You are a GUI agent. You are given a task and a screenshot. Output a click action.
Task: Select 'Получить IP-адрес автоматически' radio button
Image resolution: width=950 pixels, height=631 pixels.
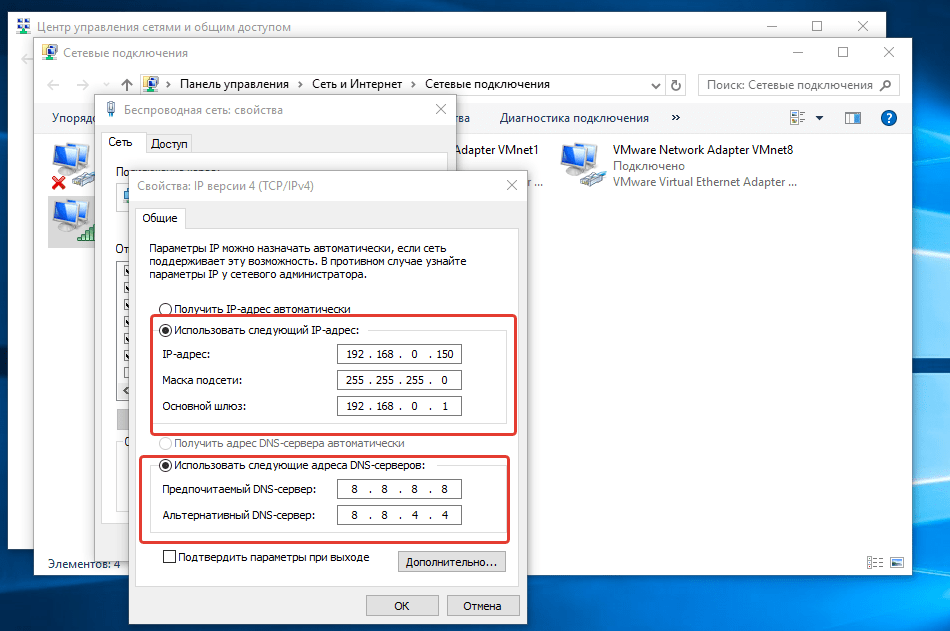(x=165, y=309)
